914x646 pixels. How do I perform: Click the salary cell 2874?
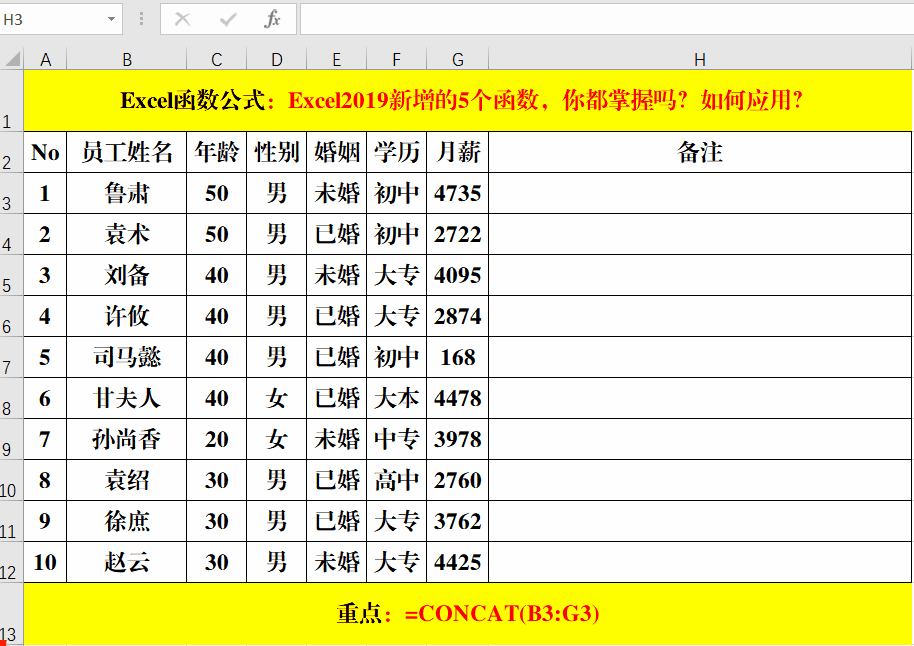point(458,316)
